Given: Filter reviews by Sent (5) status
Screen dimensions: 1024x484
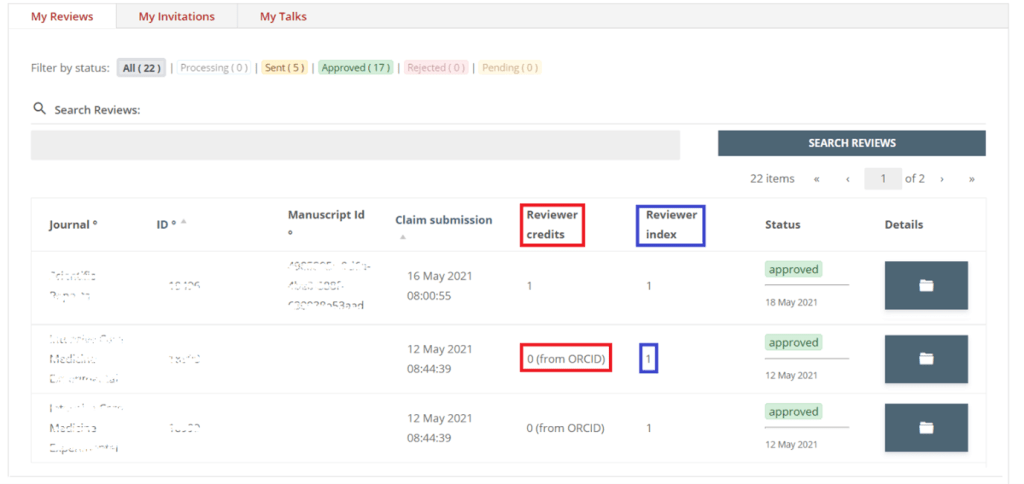Looking at the screenshot, I should coord(284,68).
